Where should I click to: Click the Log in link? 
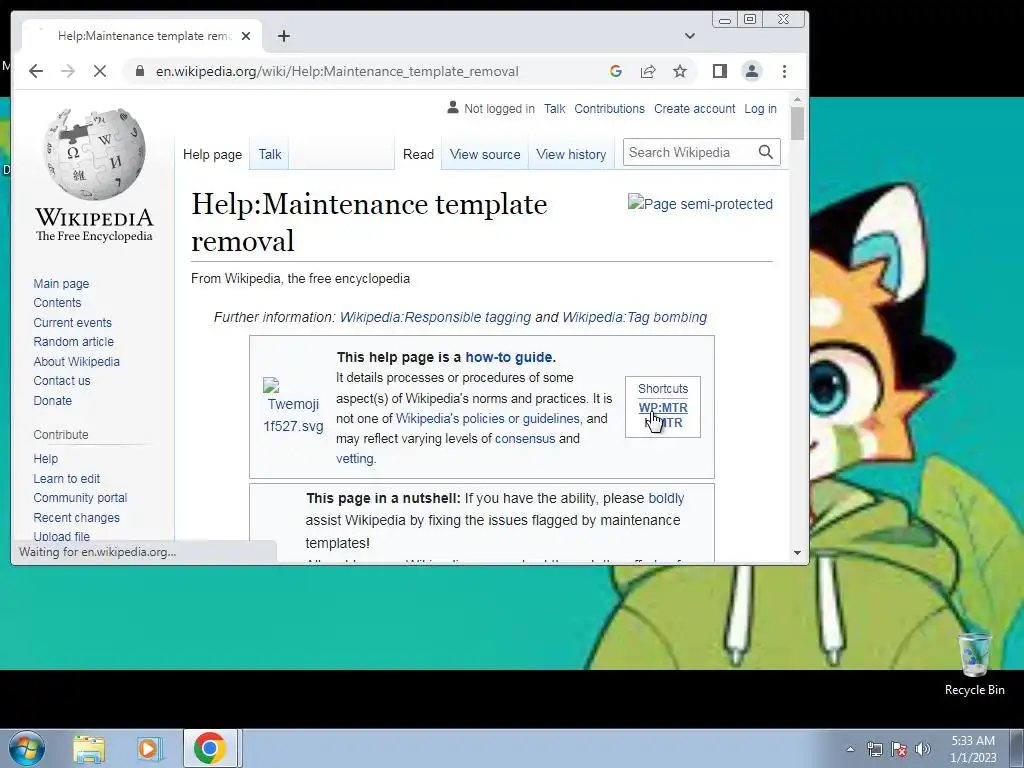click(760, 108)
